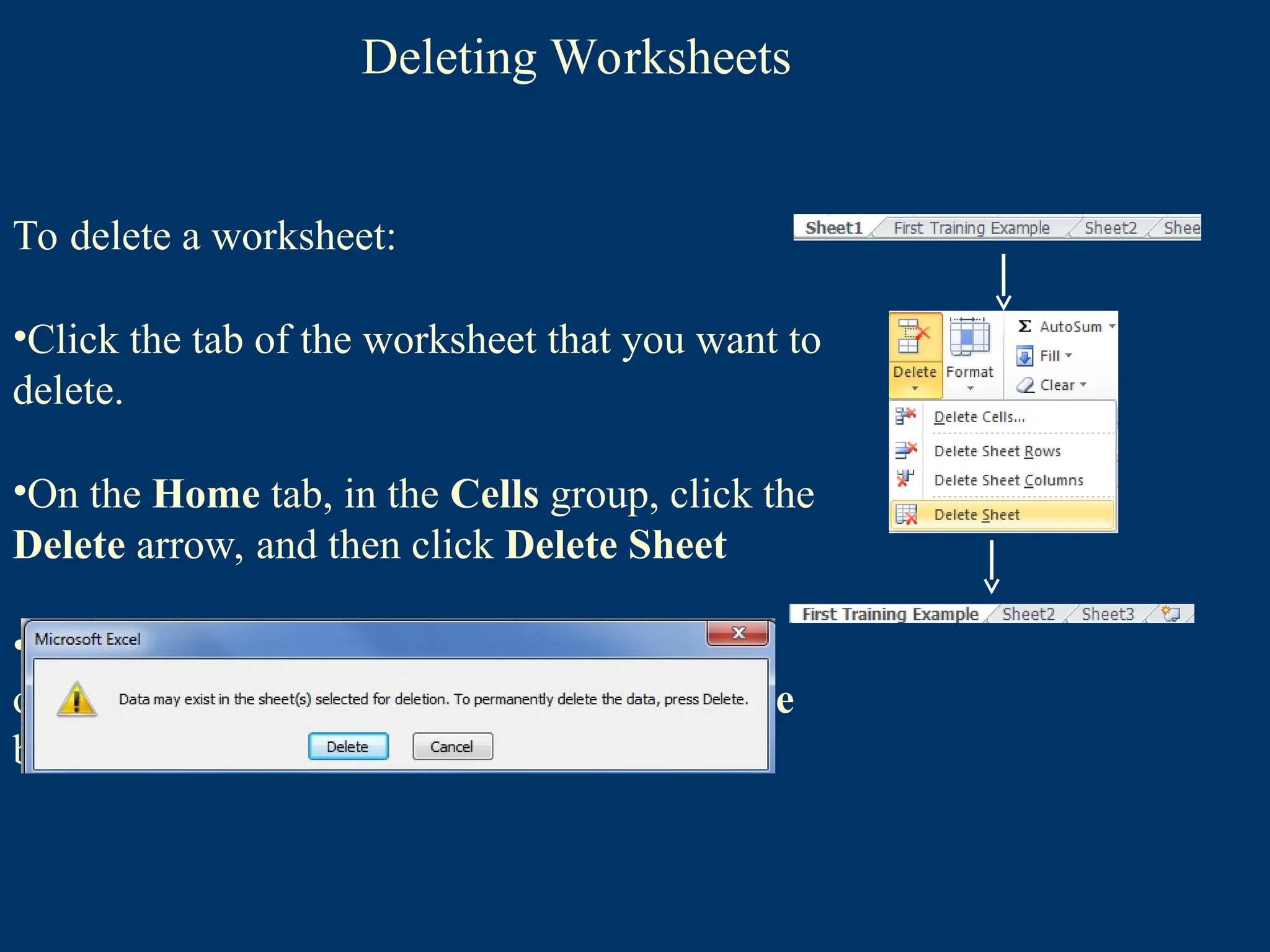
Task: Select the Sheet2 tab in bottom strip
Action: [x=1029, y=614]
